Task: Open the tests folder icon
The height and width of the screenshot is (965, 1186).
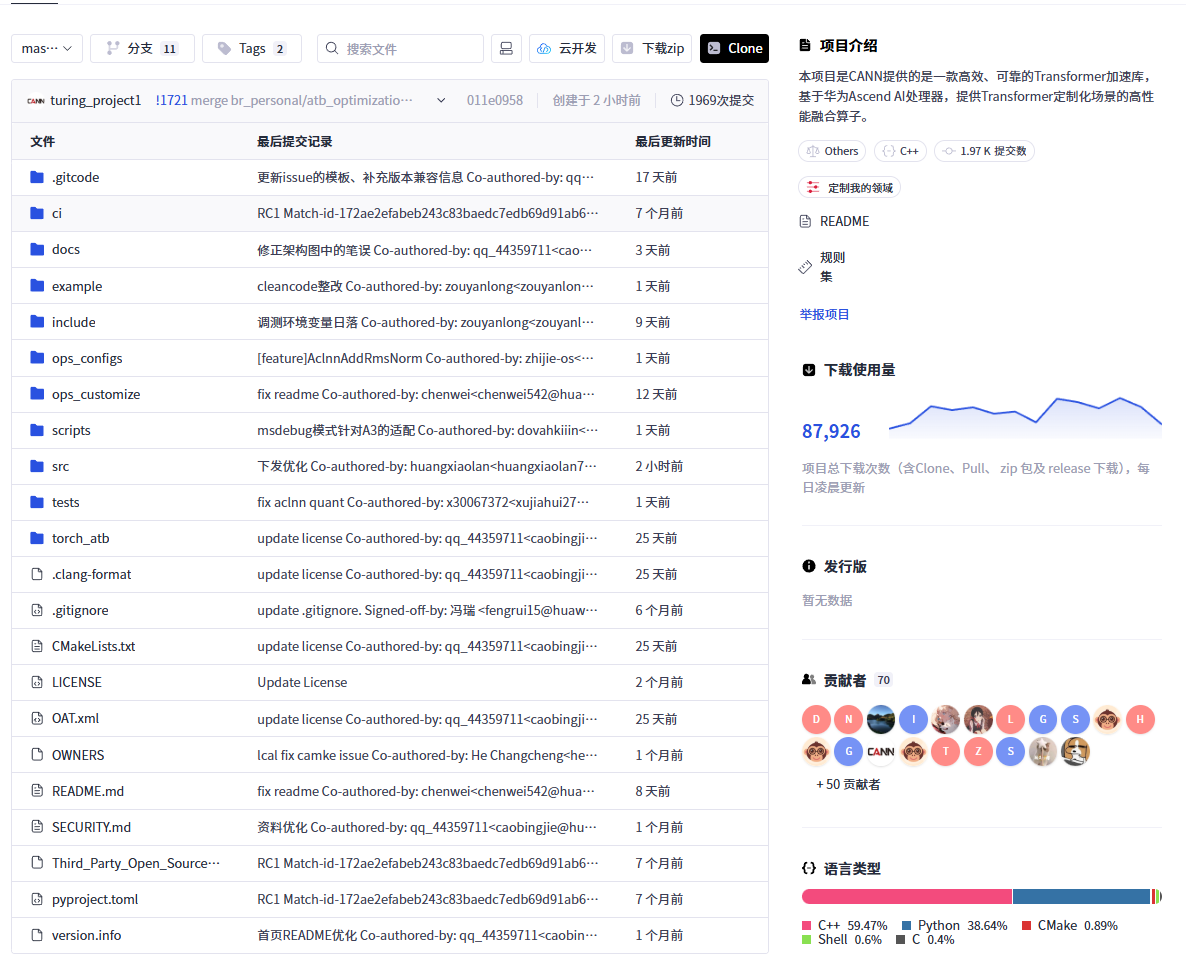Action: [x=37, y=501]
